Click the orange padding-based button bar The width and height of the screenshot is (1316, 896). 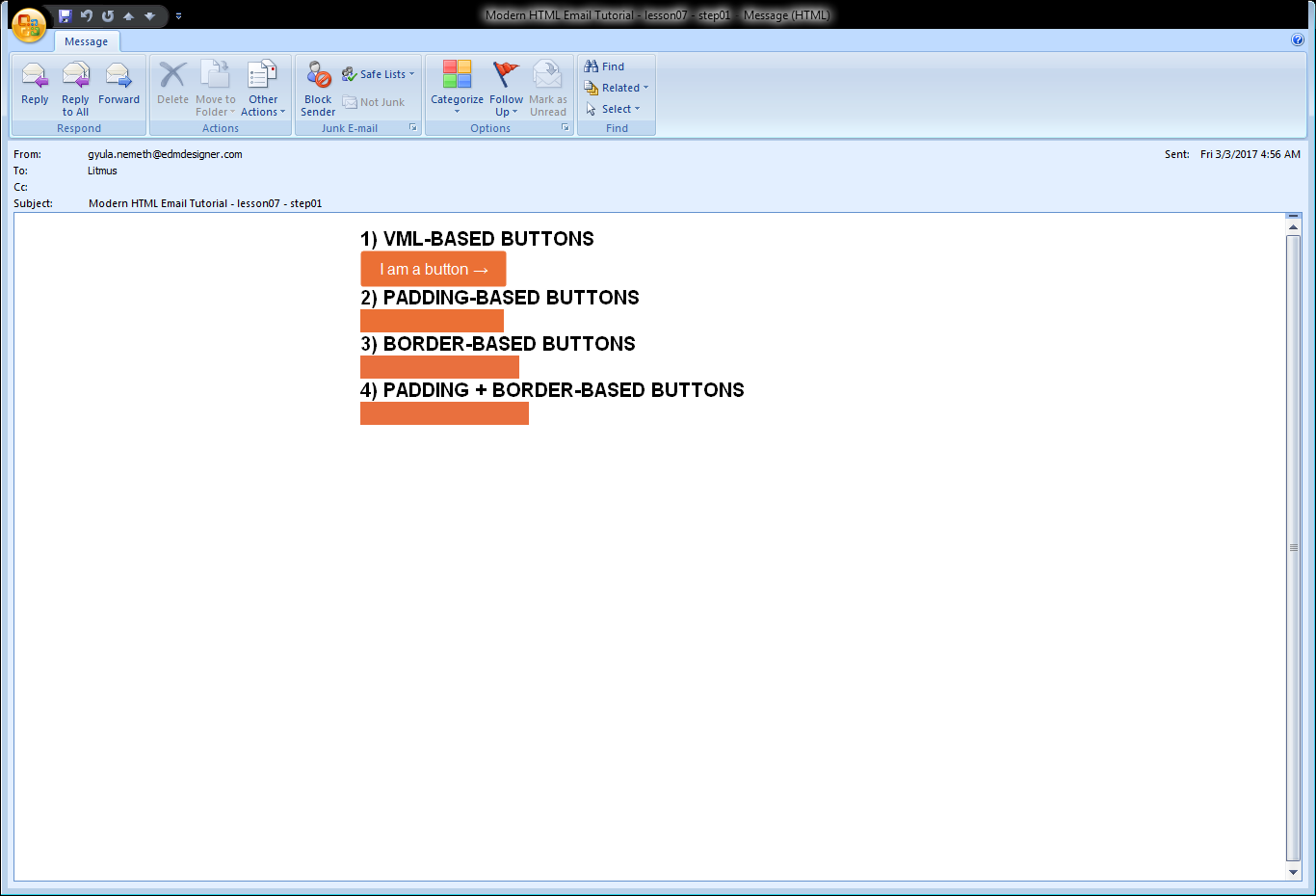pyautogui.click(x=432, y=320)
